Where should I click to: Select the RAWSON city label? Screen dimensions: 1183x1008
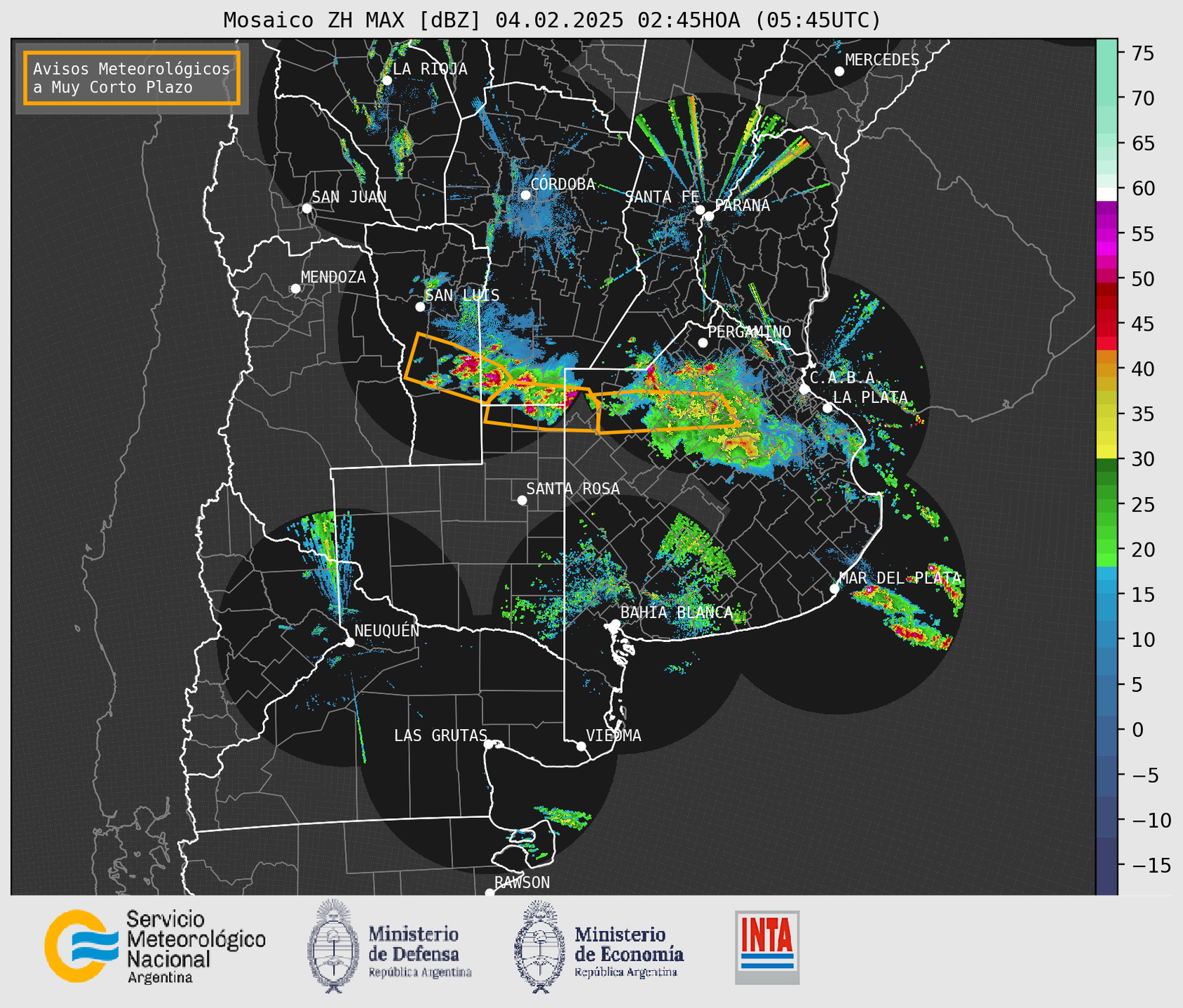point(522,883)
